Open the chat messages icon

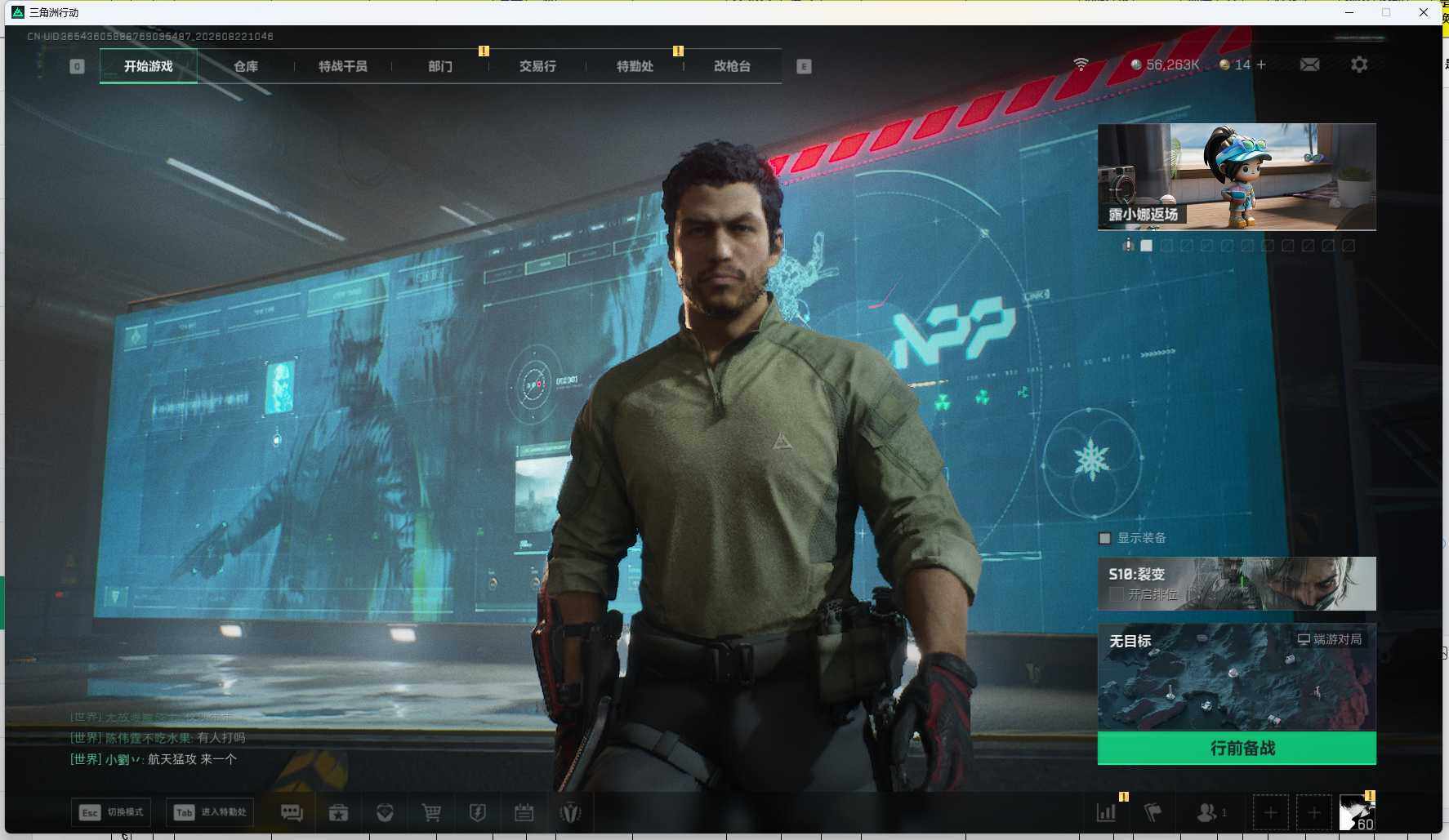(x=292, y=812)
